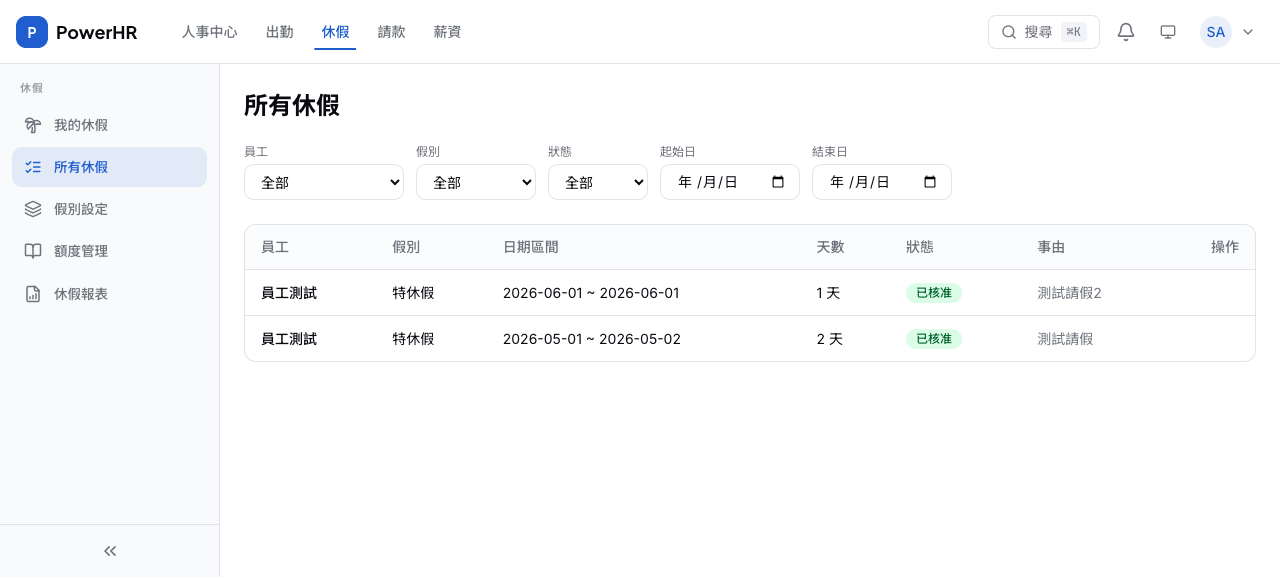
Task: Expand the user account chevron menu
Action: (1248, 32)
